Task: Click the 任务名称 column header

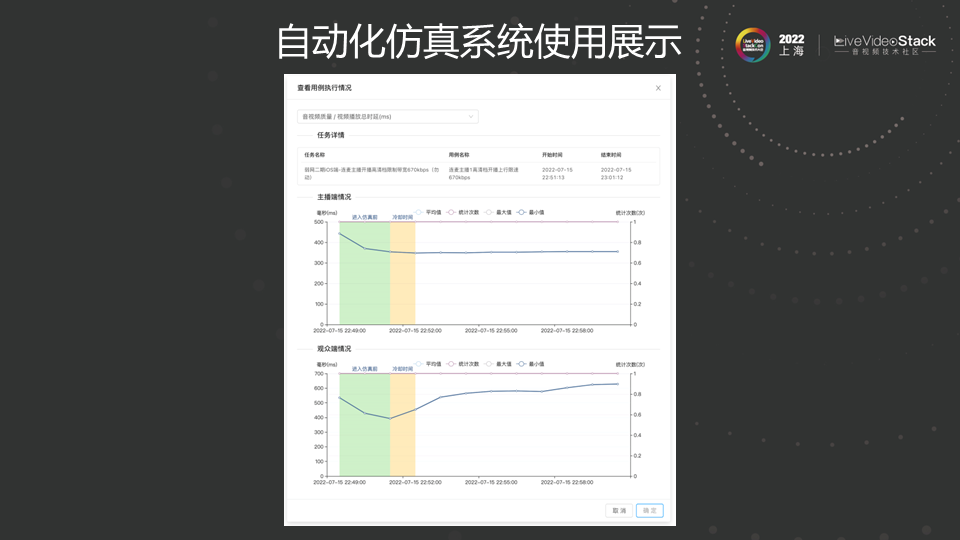Action: pos(314,155)
